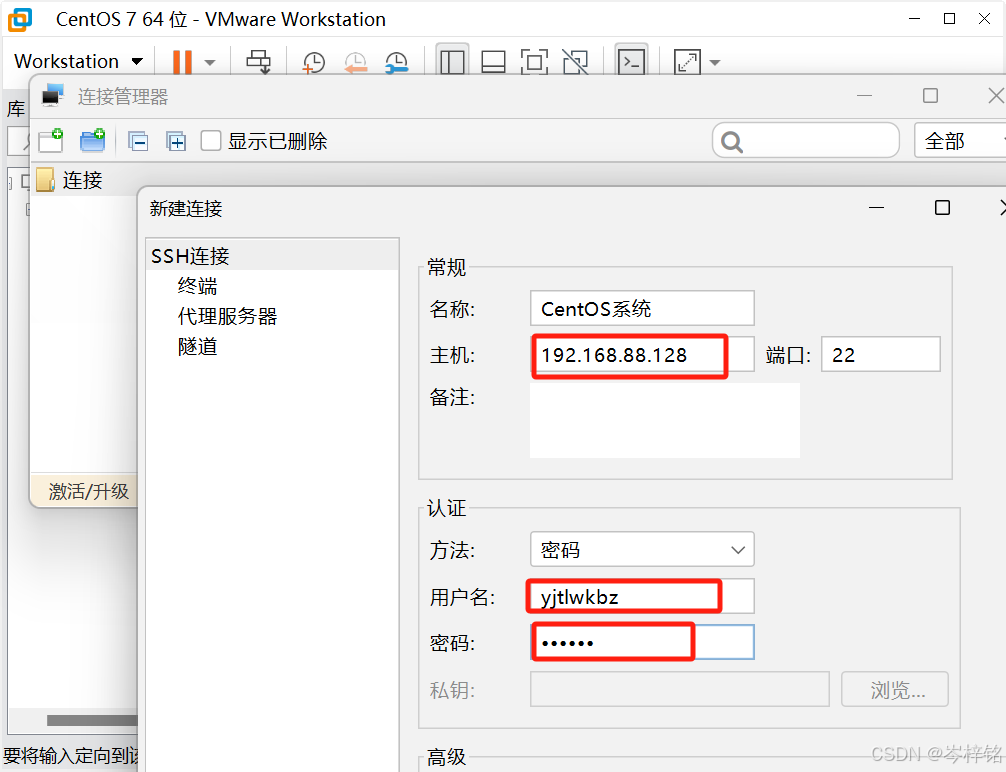Screen dimensions: 1006x772
Task: Expand the stretch guest display dropdown arrow
Action: 715,63
